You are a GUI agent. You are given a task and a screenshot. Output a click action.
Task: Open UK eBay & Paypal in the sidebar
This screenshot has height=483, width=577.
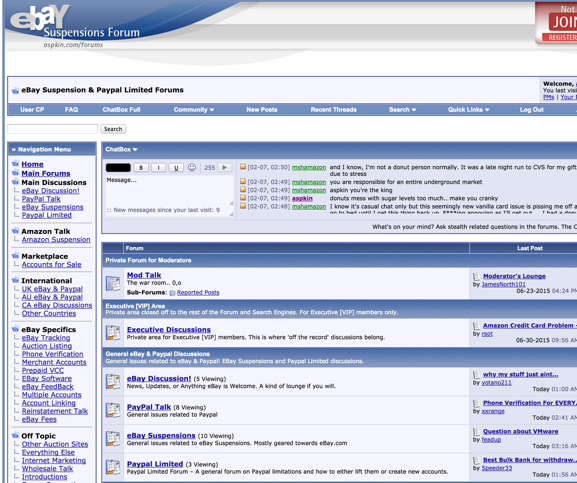(52, 289)
